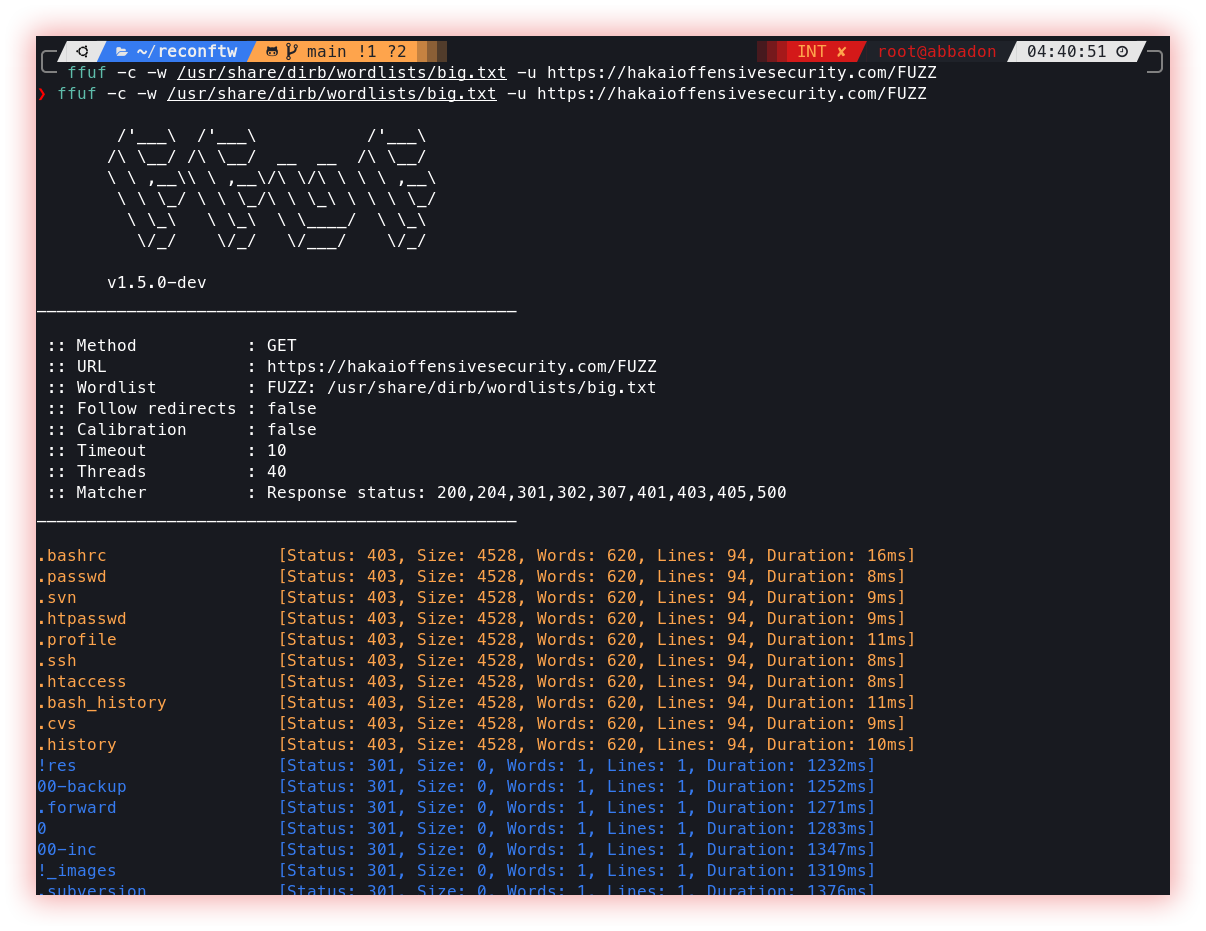1206x931 pixels.
Task: Click the folder icon before ~/reconftw
Action: 121,52
